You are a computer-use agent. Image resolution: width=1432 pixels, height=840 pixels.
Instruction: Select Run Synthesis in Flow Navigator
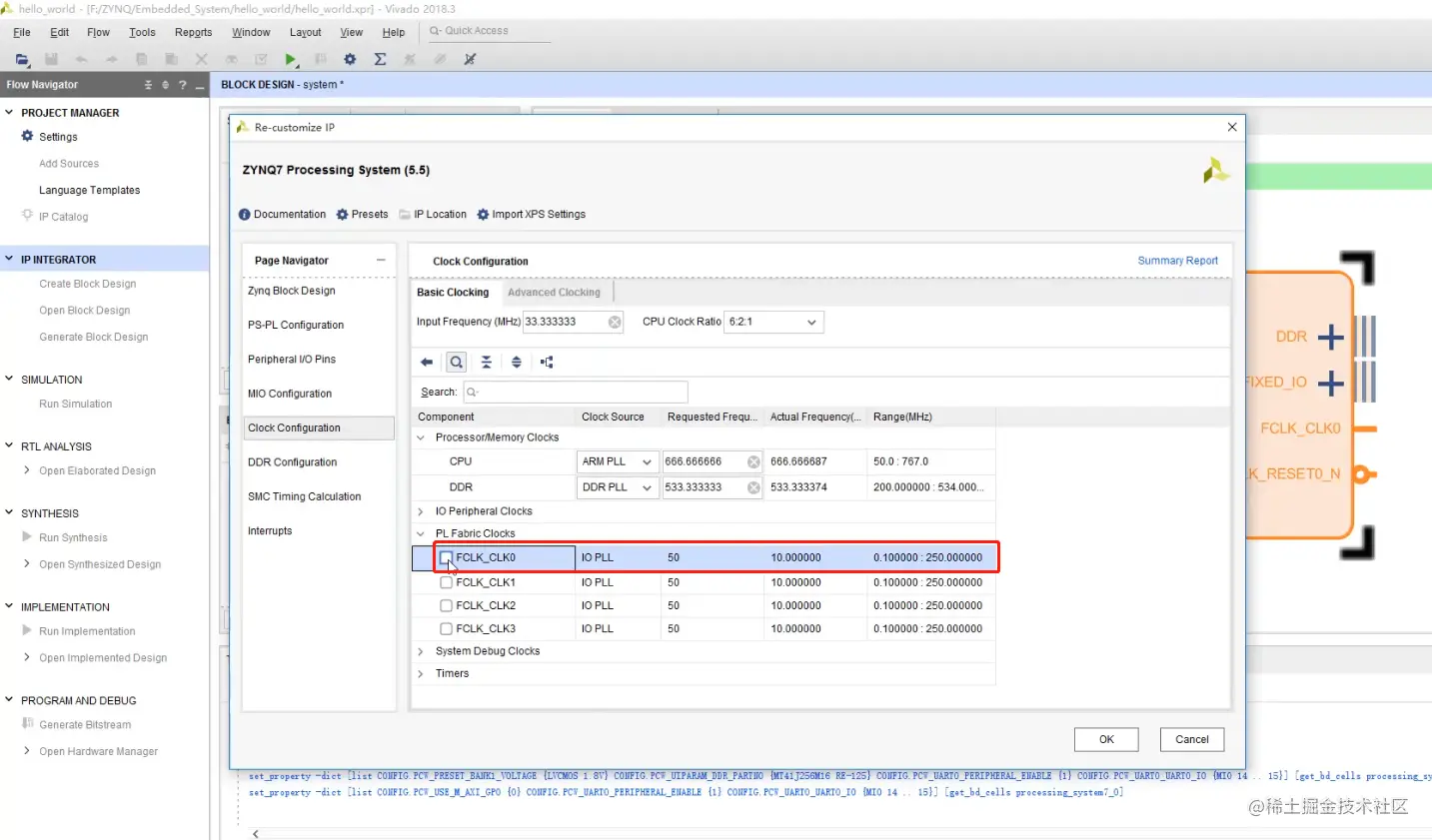73,537
